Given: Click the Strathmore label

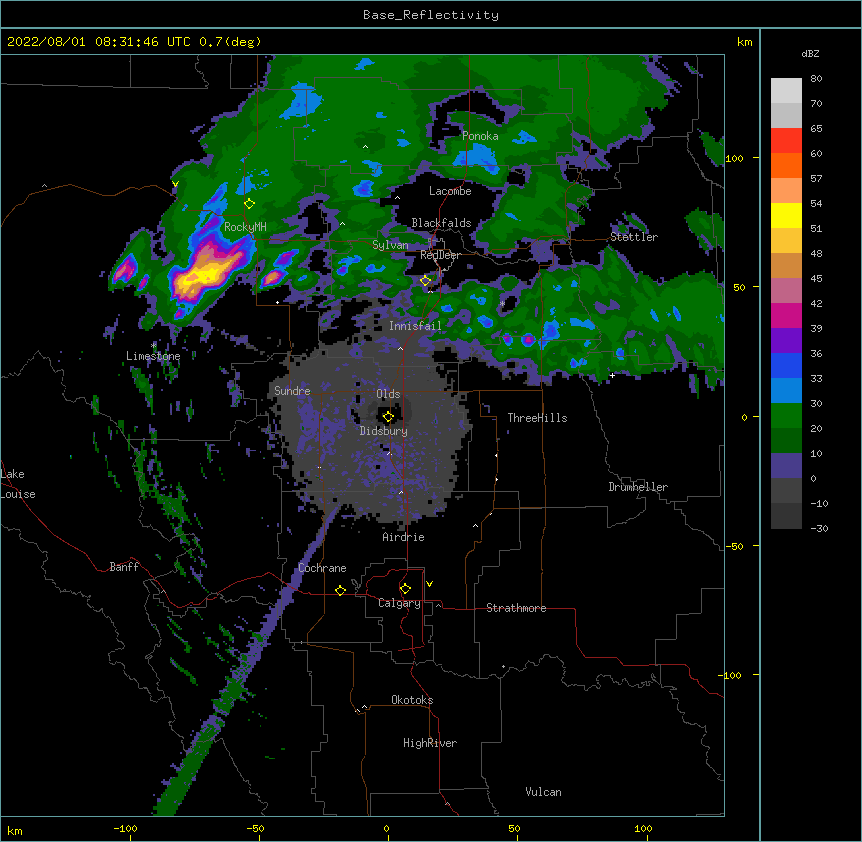Looking at the screenshot, I should click(516, 608).
